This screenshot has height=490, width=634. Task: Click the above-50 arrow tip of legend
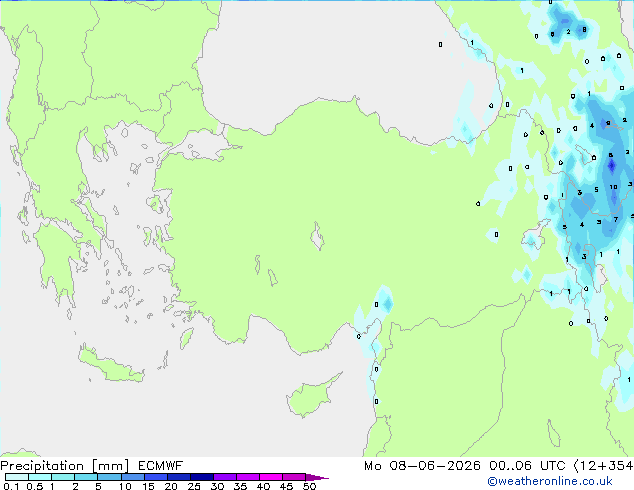pos(317,477)
